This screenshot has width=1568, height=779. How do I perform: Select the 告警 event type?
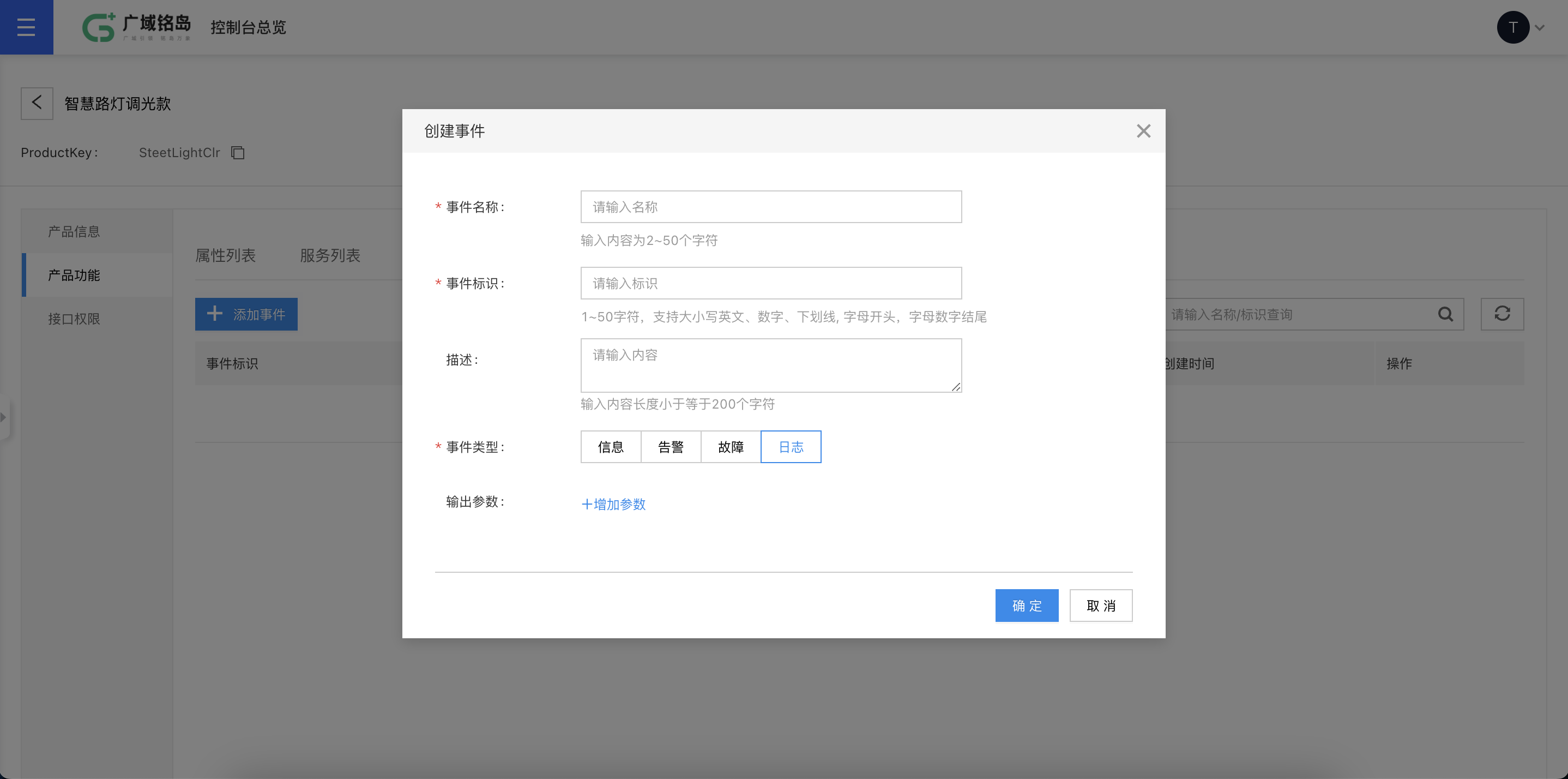tap(671, 446)
